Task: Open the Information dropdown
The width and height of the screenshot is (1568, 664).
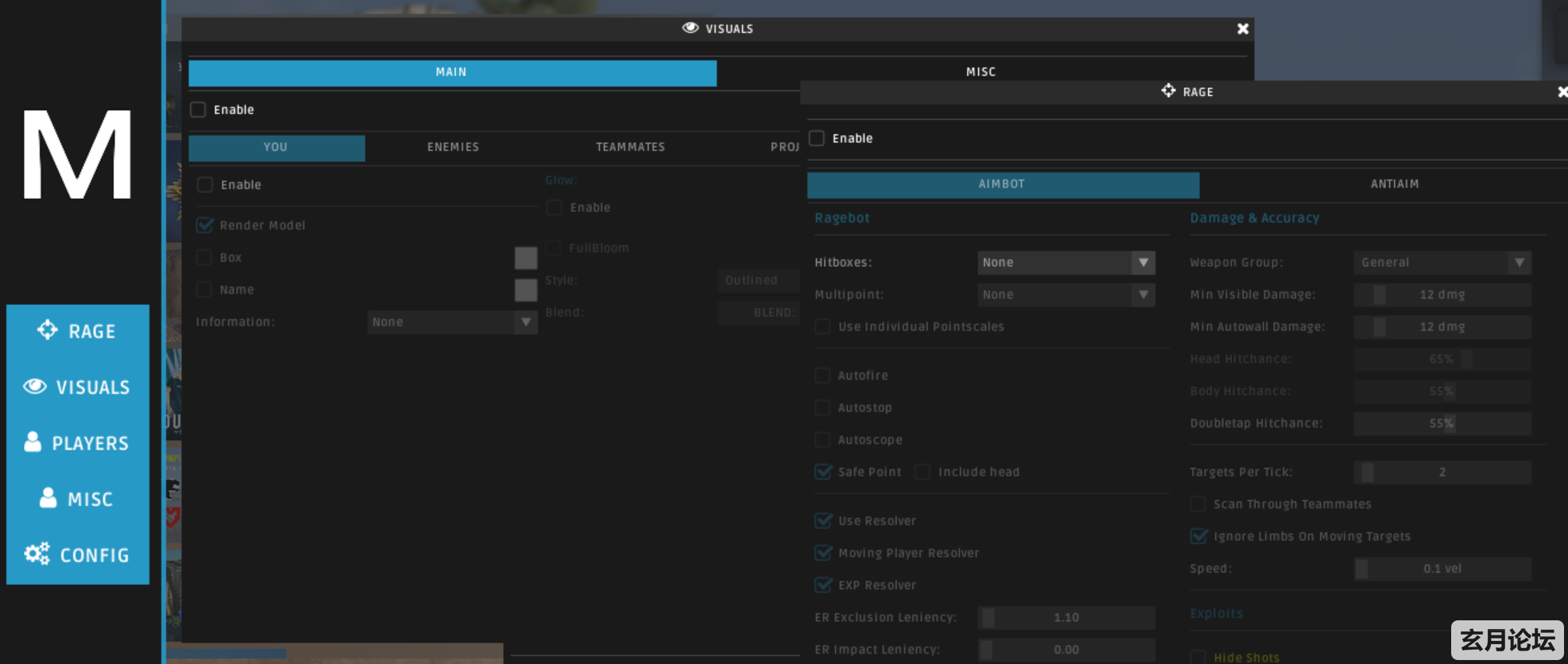Action: coord(452,322)
